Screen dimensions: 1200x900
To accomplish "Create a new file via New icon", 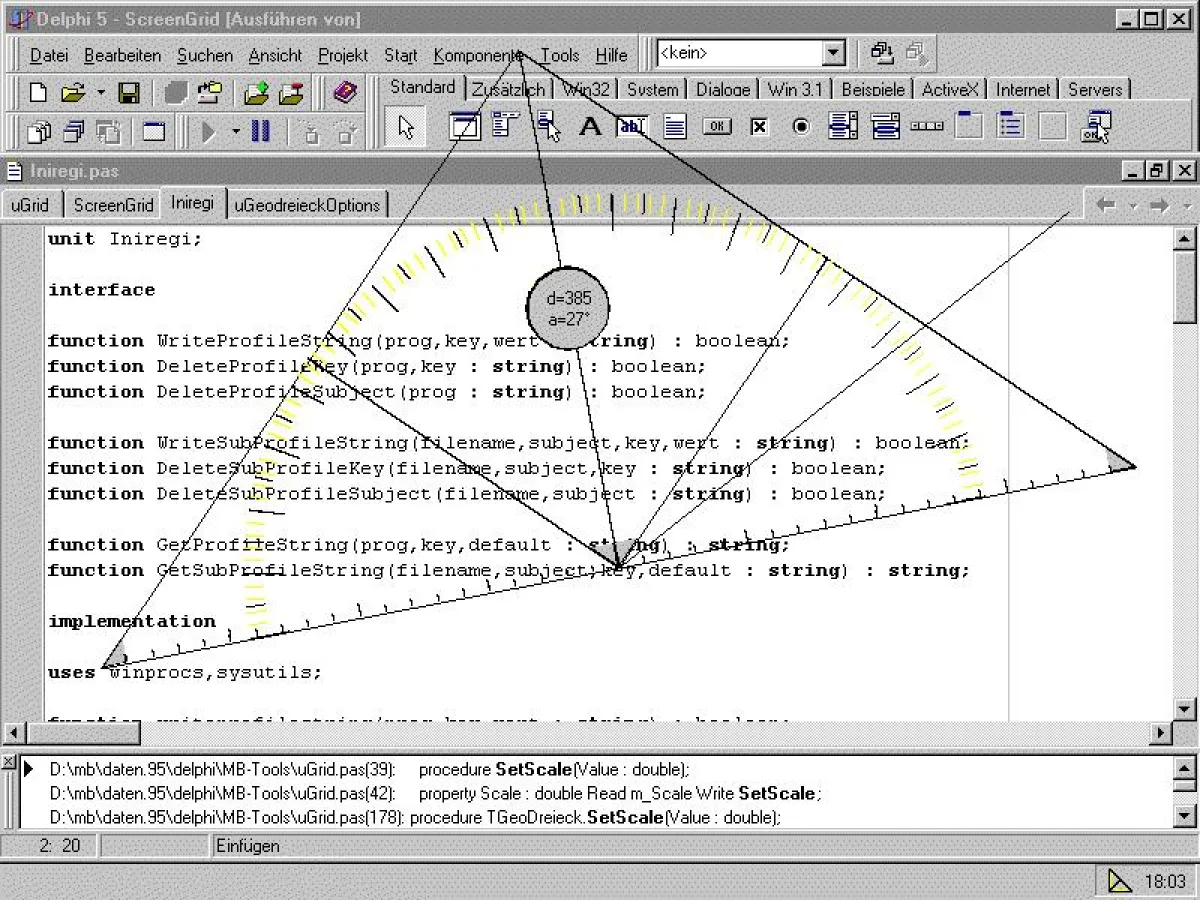I will 38,92.
